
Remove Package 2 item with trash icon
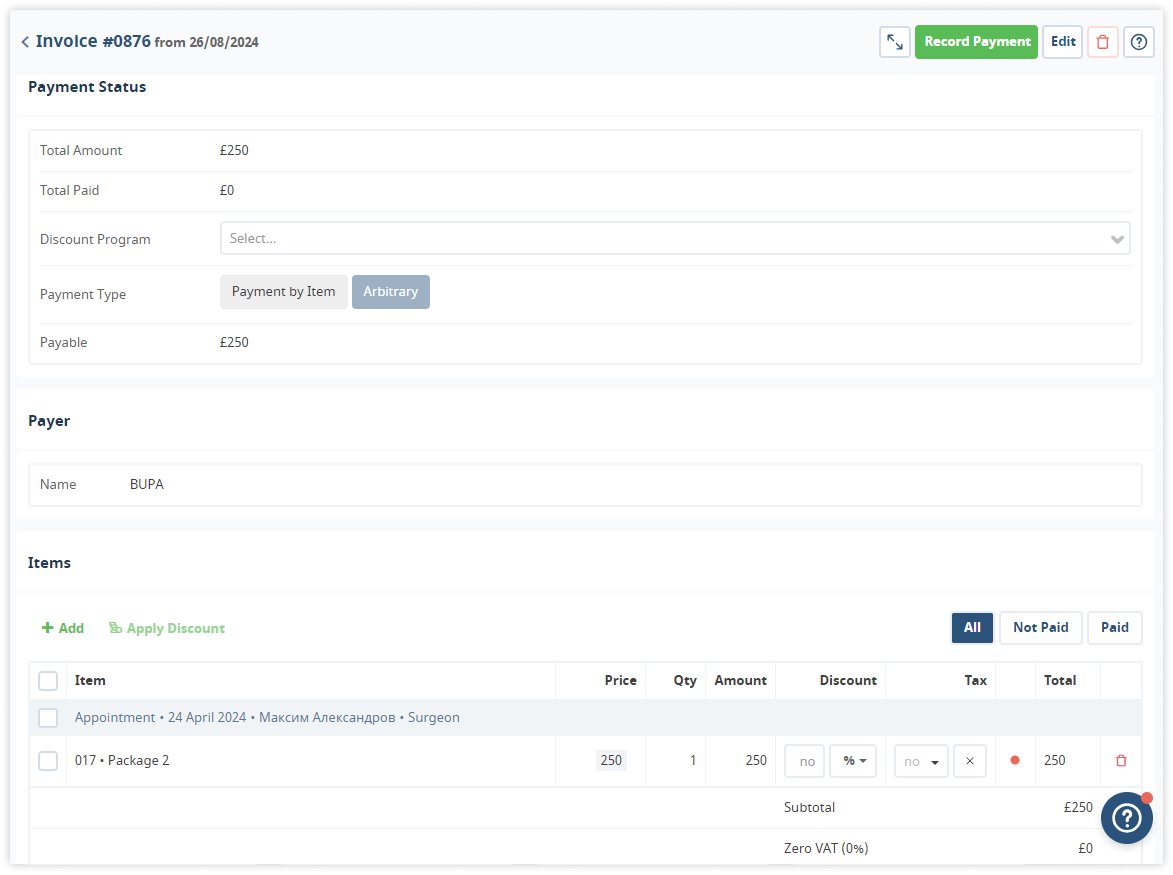coord(1121,761)
